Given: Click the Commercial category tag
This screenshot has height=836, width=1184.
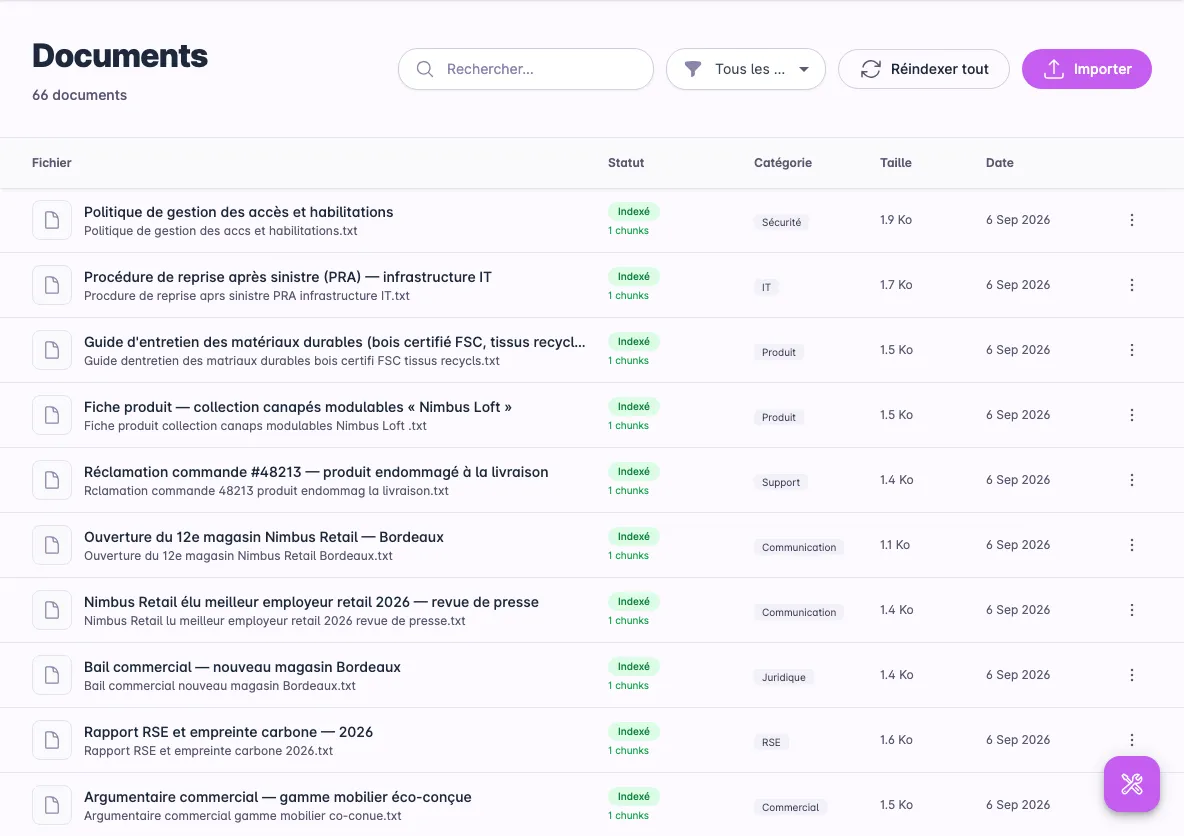Looking at the screenshot, I should click(x=790, y=807).
